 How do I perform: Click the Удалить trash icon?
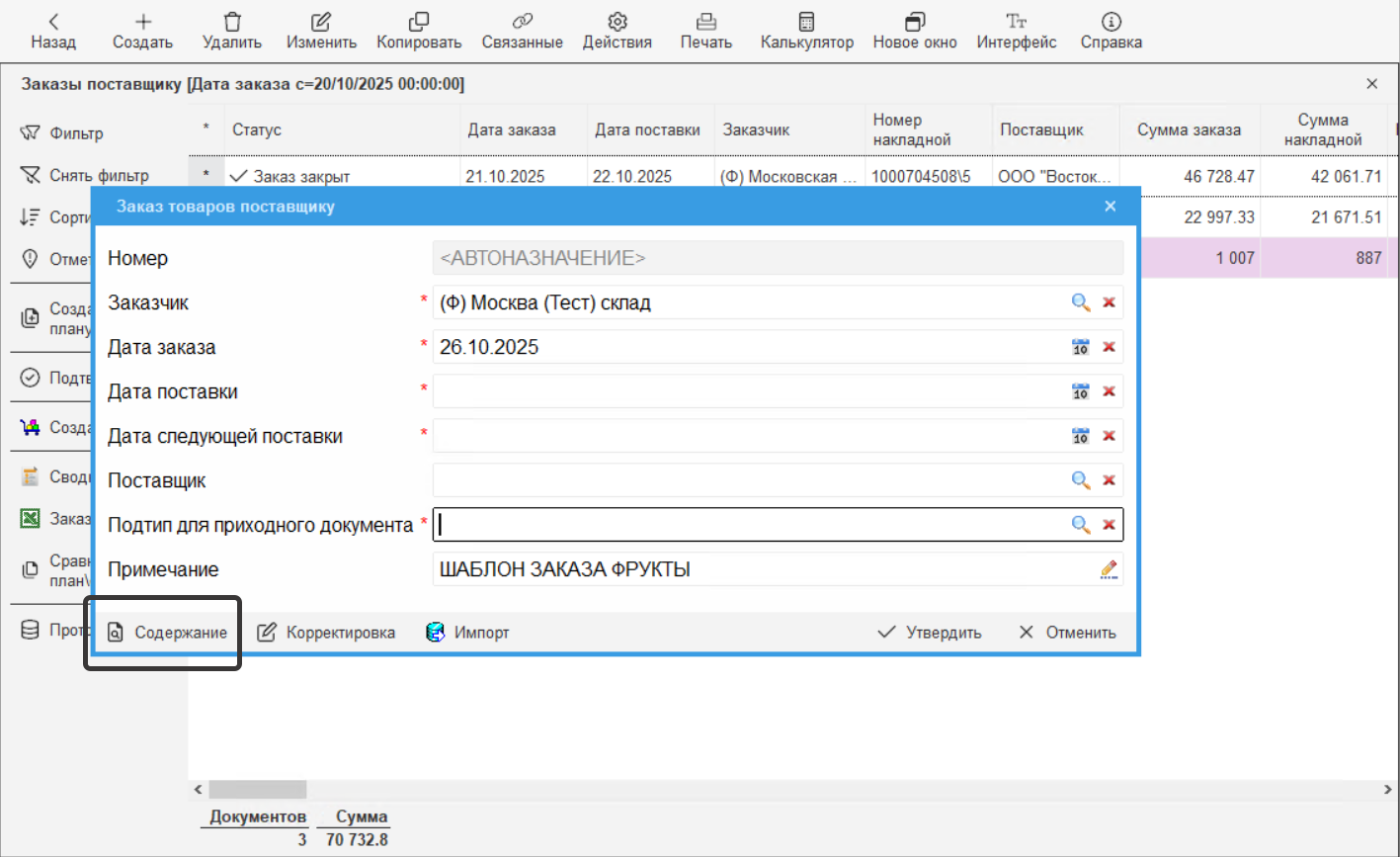click(x=232, y=22)
